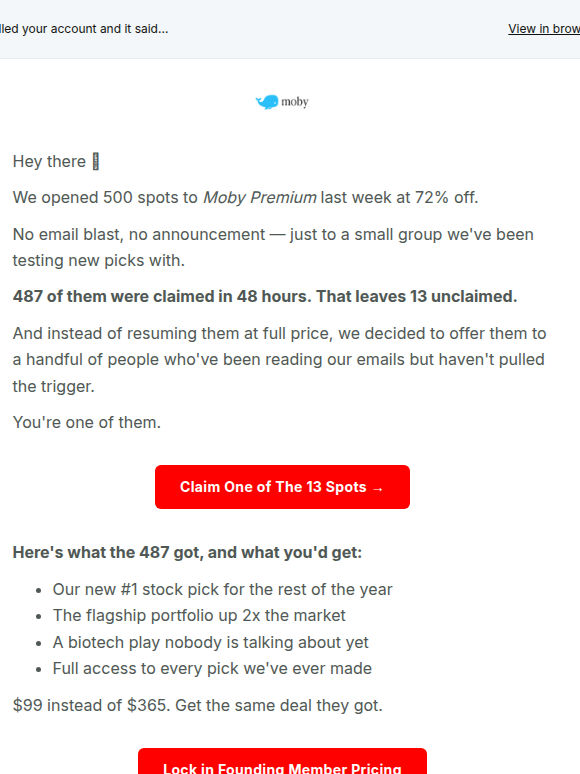The image size is (580, 774).
Task: Select the 'Hey there' greeting line
Action: point(56,161)
